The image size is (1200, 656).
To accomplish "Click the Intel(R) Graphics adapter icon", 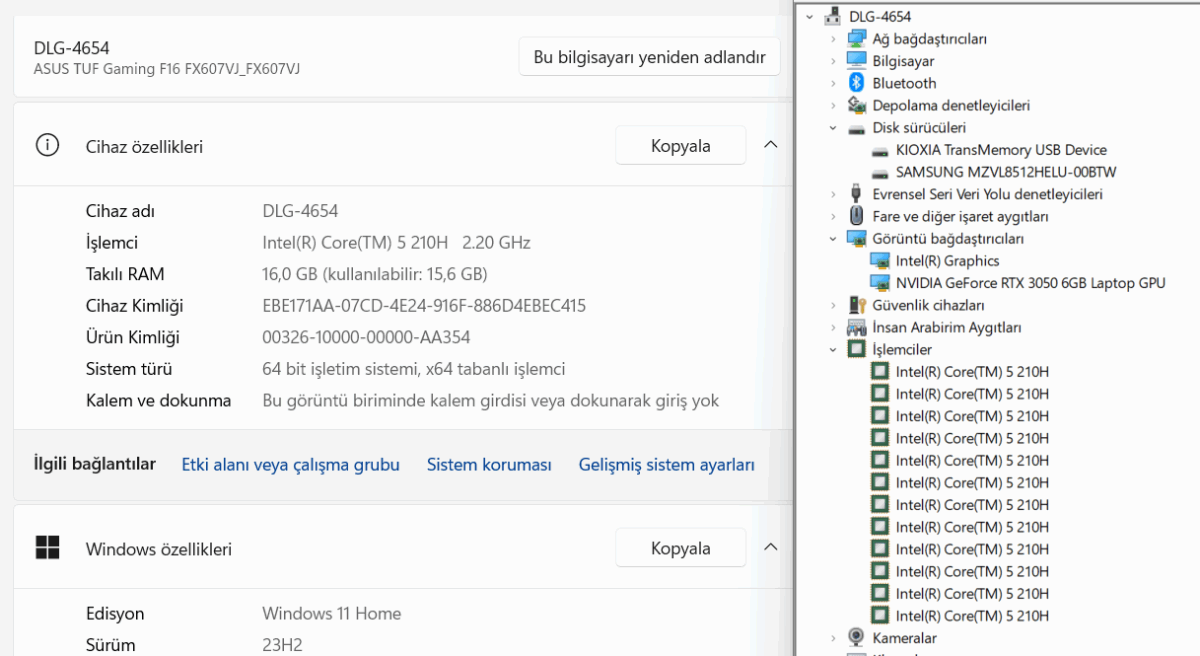I will click(880, 261).
